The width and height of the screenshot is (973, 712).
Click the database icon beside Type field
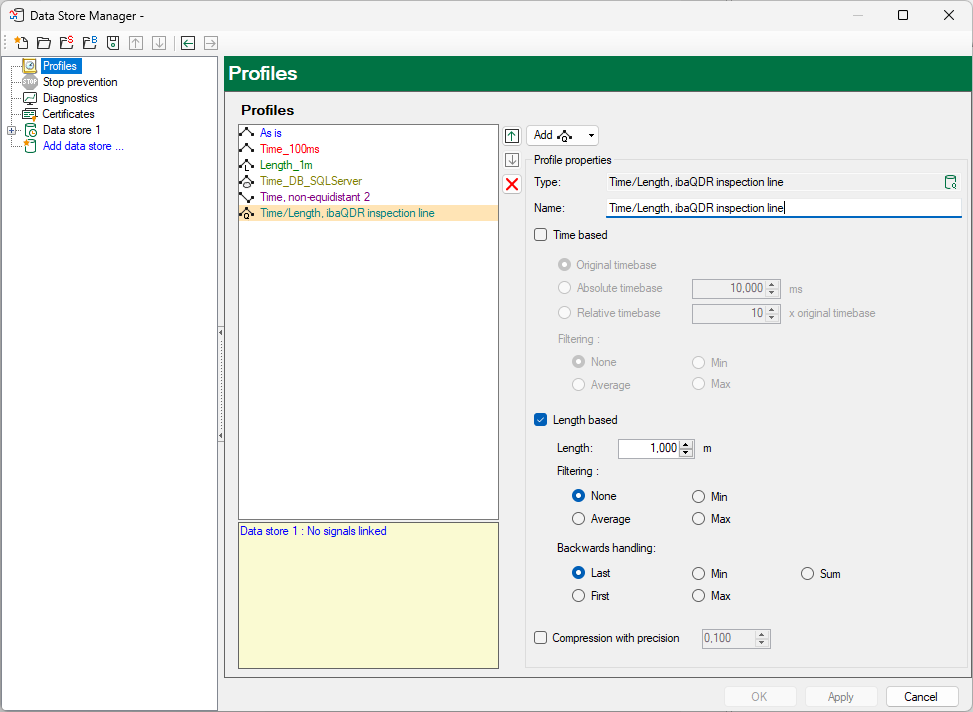[x=950, y=182]
